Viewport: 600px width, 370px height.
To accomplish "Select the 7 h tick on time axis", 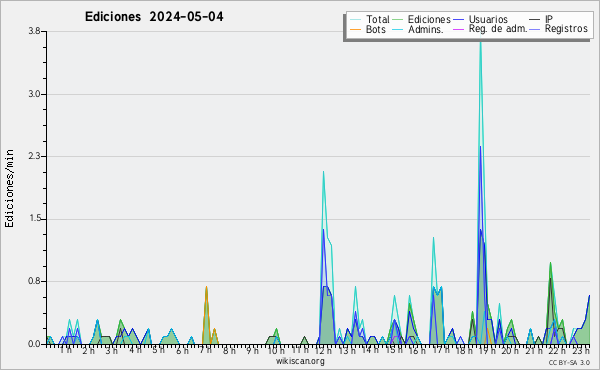I will point(206,350).
